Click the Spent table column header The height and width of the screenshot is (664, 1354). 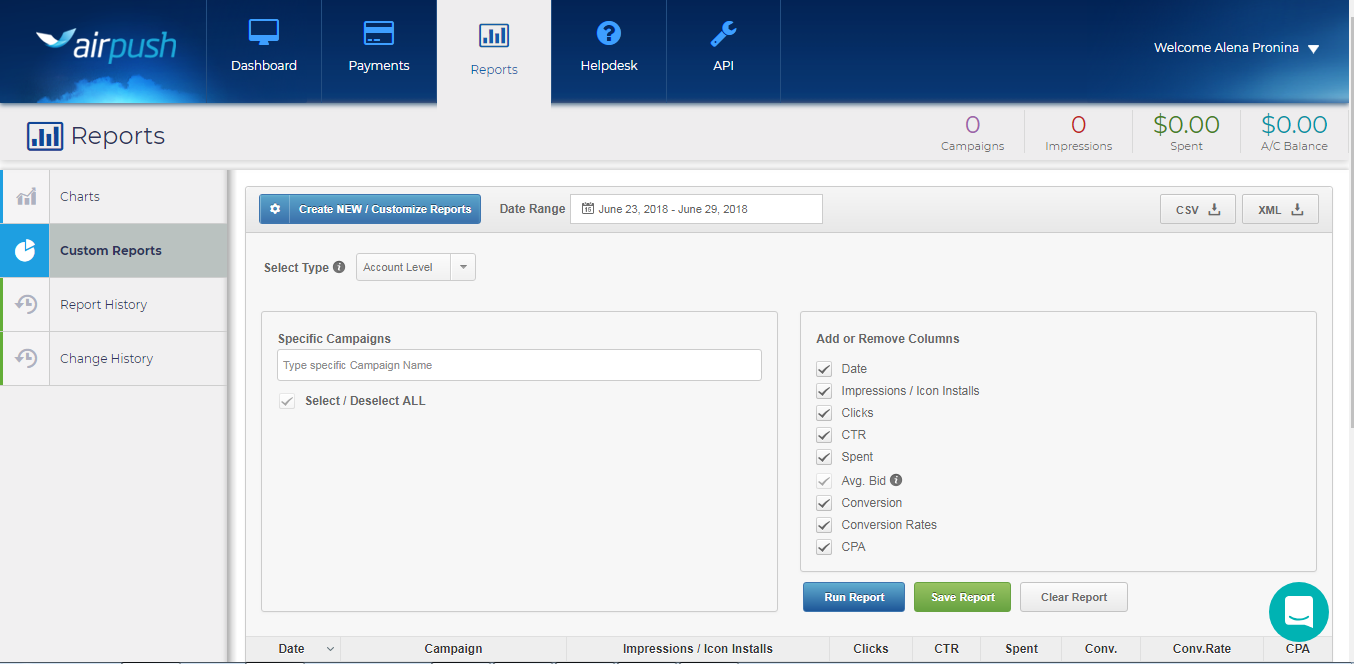[x=1022, y=649]
